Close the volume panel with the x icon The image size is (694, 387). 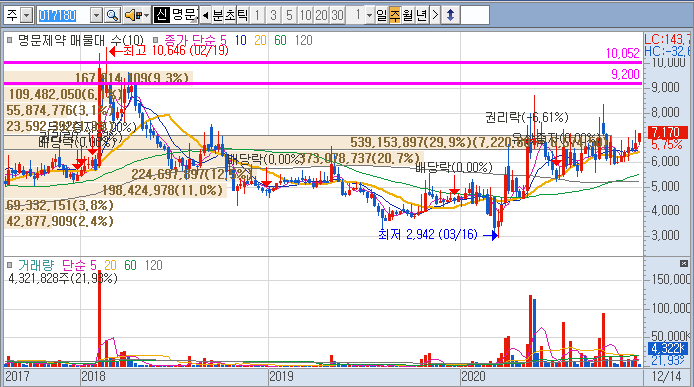point(684,264)
